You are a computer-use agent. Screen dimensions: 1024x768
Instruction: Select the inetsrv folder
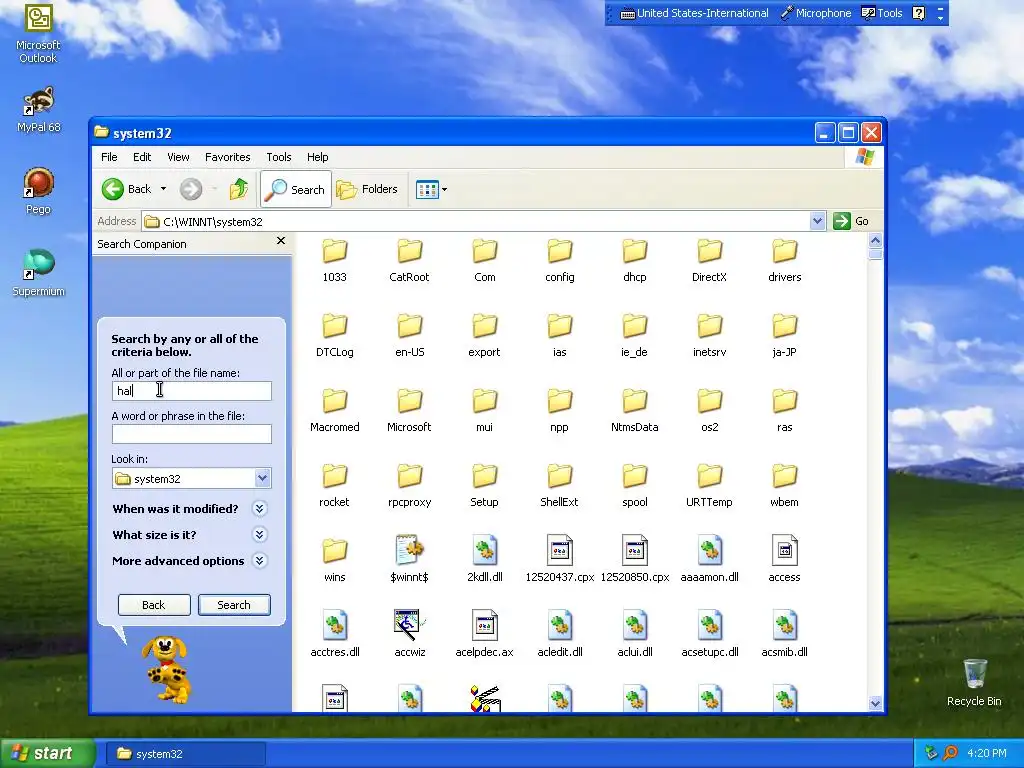click(x=709, y=335)
